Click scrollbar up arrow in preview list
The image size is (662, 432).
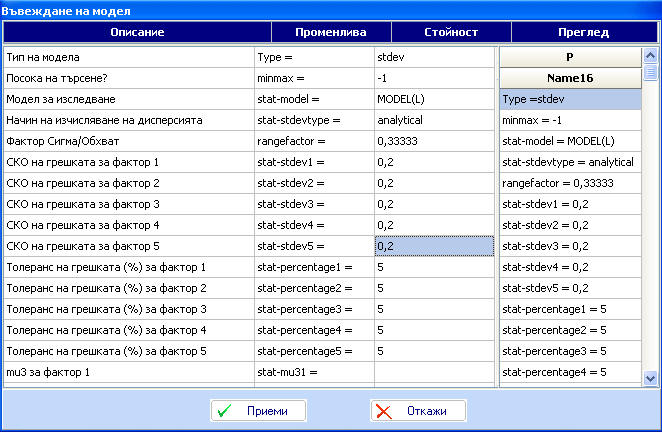point(650,55)
